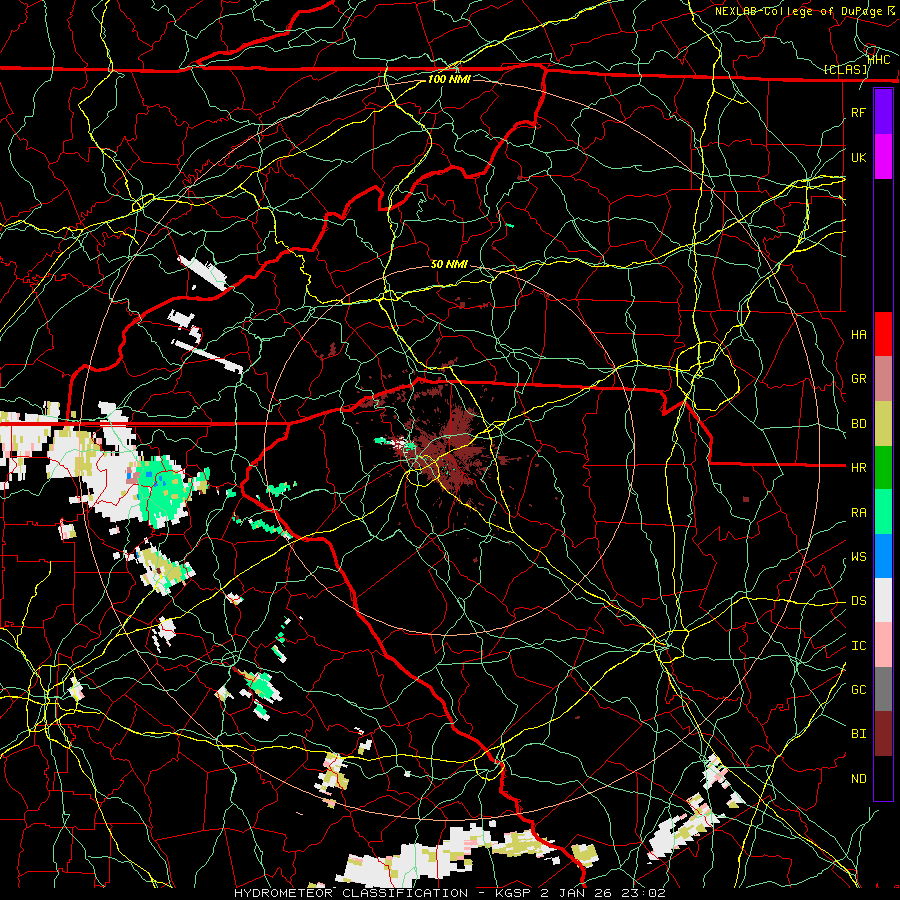Image resolution: width=900 pixels, height=900 pixels.
Task: Click the RF legend label
Action: click(859, 112)
